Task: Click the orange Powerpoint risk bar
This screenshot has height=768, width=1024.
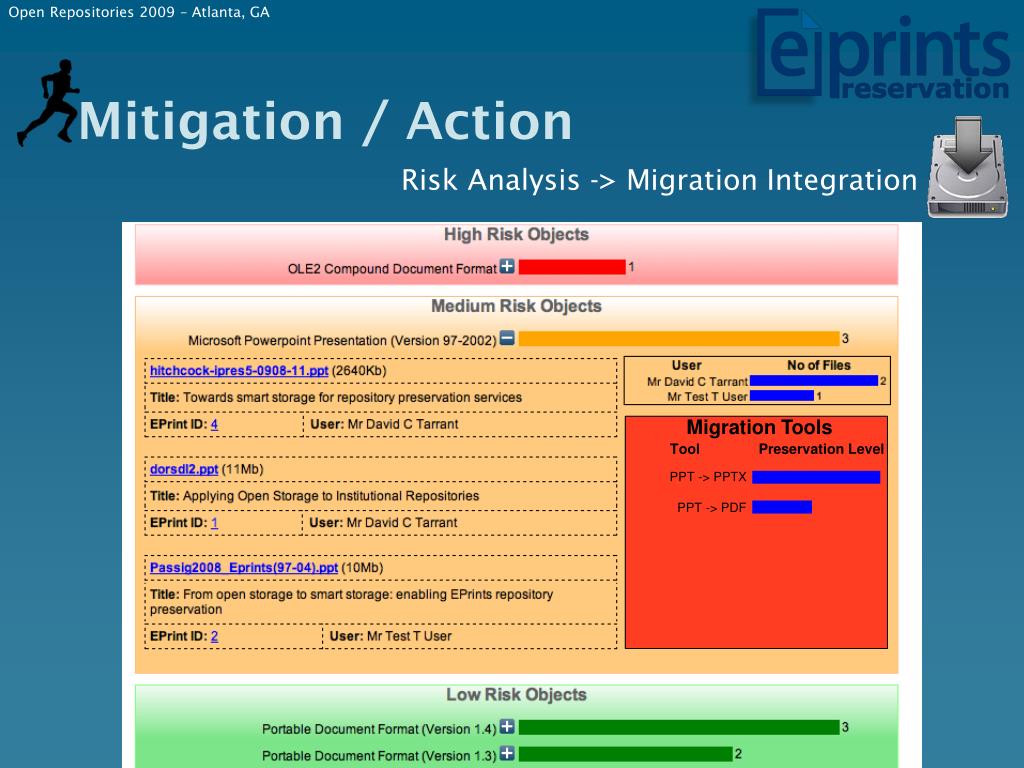Action: point(679,338)
